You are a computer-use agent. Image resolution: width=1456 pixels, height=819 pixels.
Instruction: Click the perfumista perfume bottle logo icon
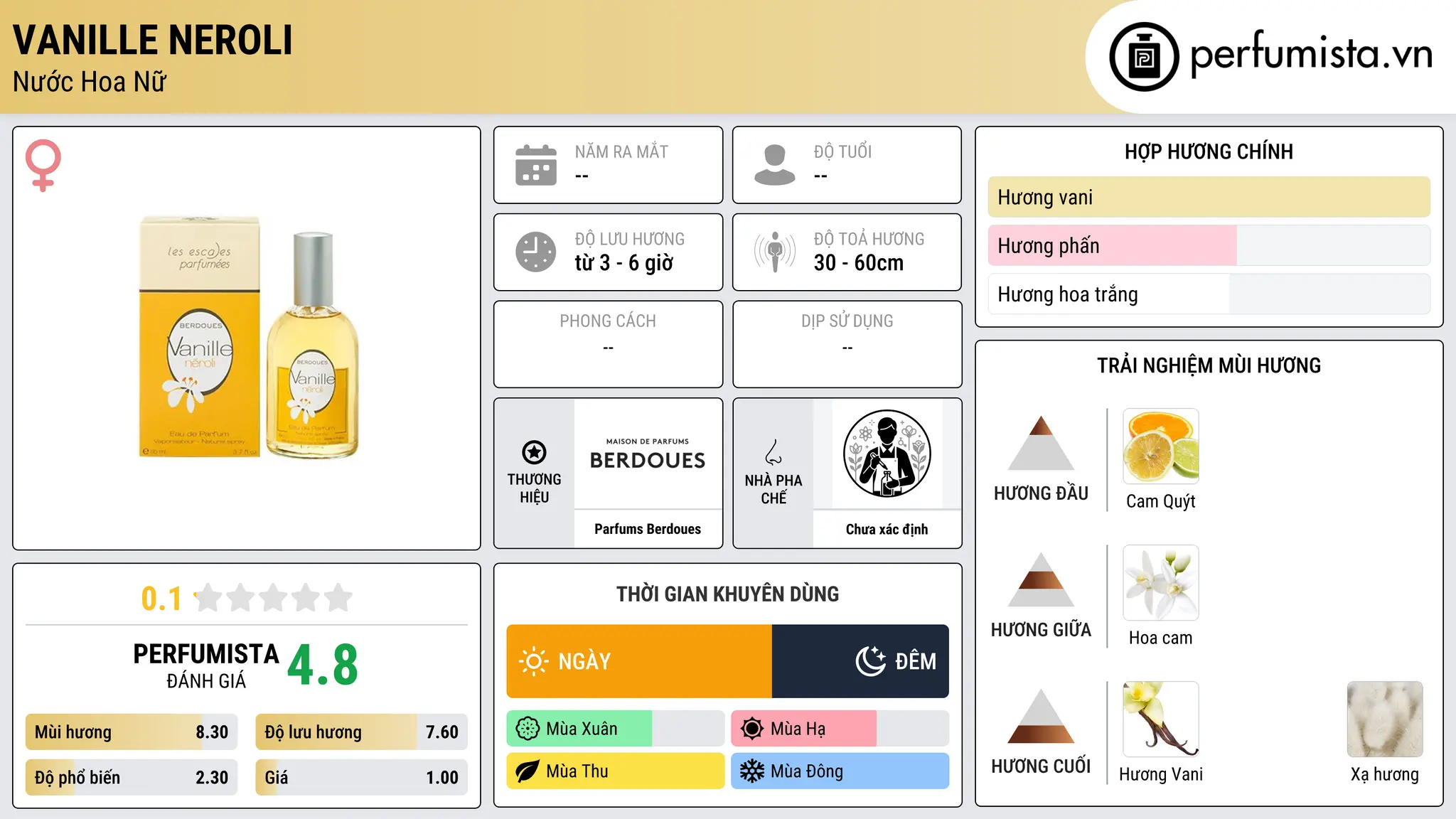[x=1144, y=57]
